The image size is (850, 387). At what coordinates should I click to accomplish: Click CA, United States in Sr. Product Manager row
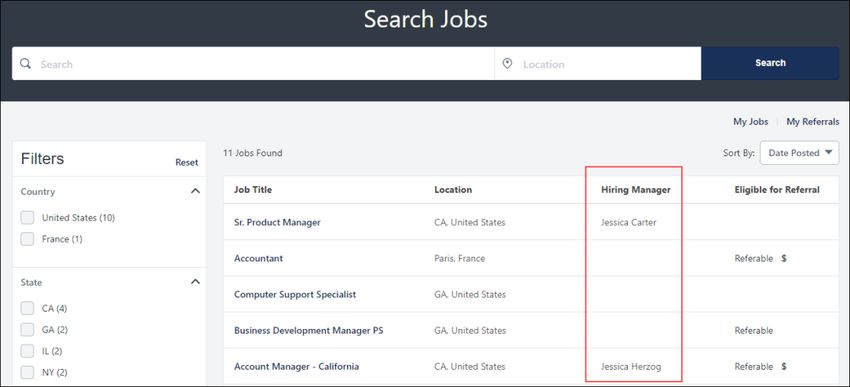(469, 222)
